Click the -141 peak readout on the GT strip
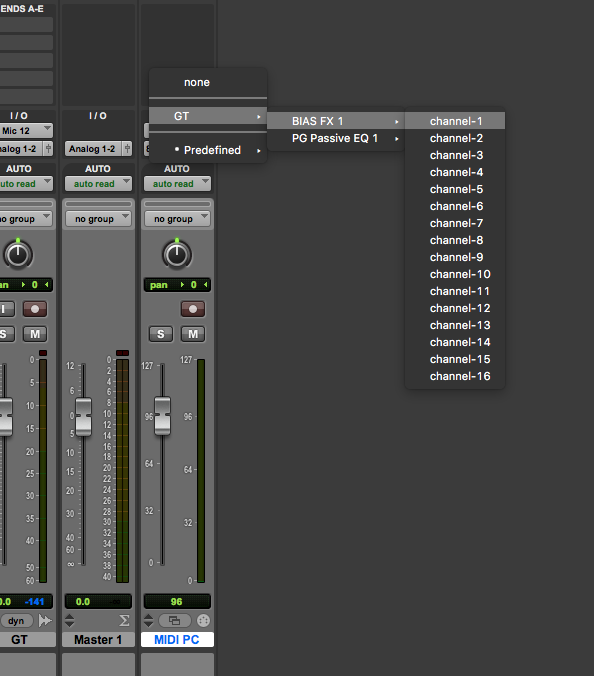 [x=35, y=601]
